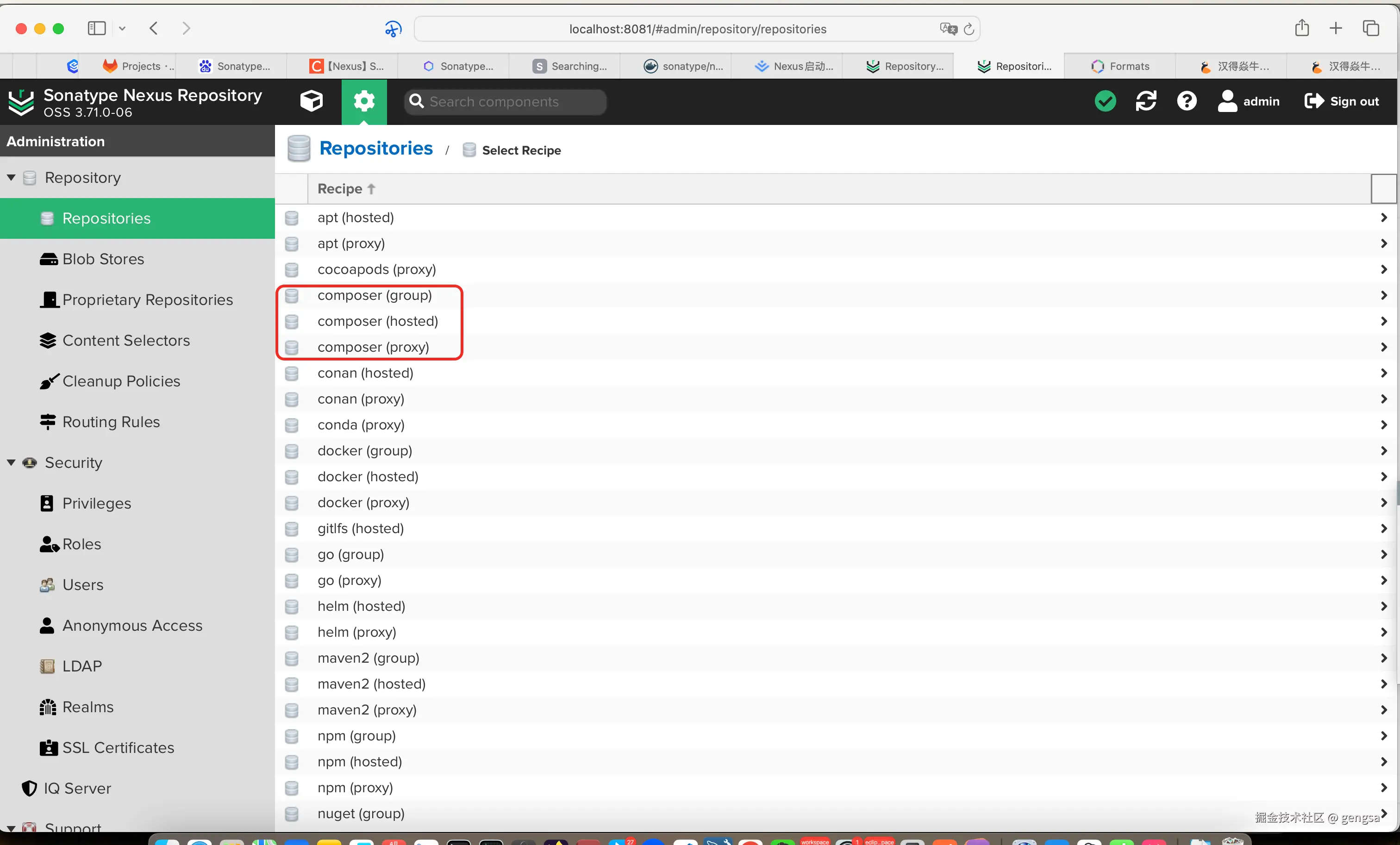Select the go (proxy) recipe

click(x=836, y=580)
